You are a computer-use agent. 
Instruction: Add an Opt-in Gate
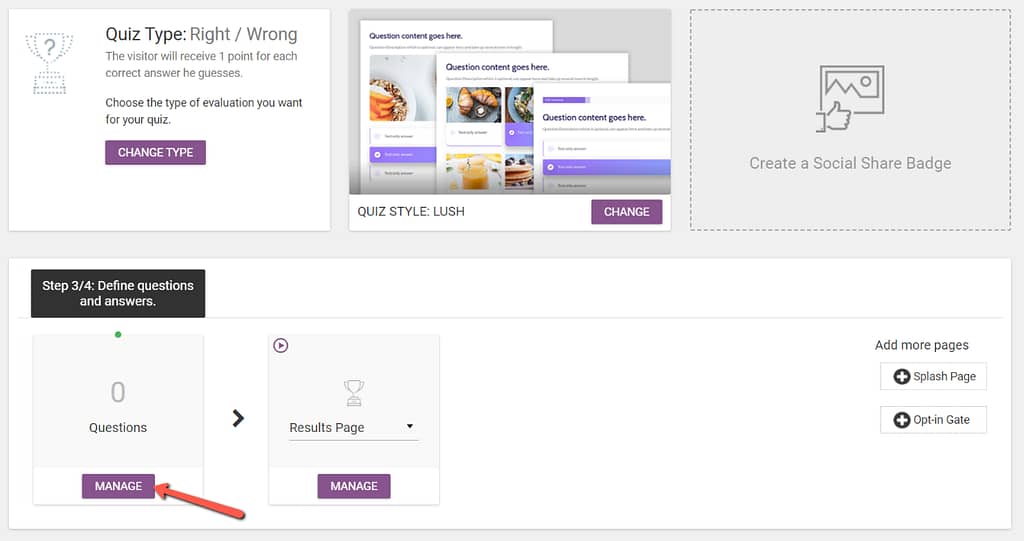pos(933,419)
